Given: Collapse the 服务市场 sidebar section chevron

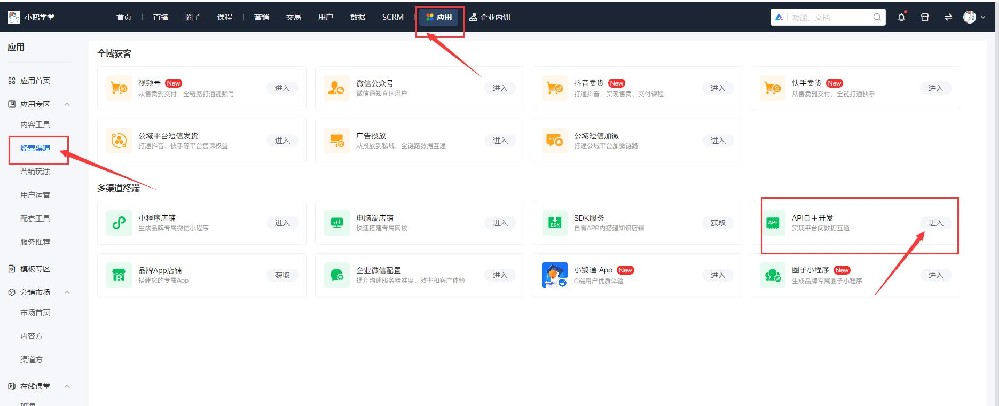Looking at the screenshot, I should coord(68,292).
